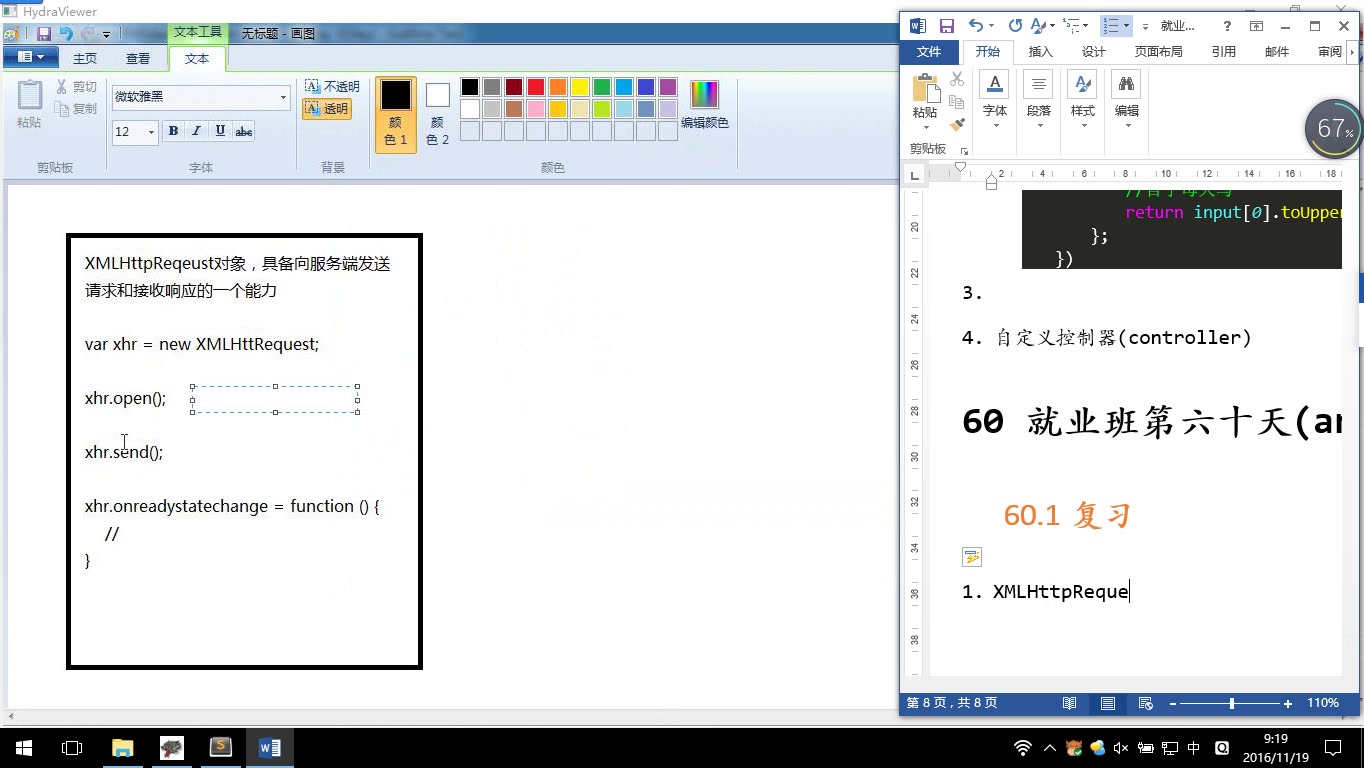Open Wi-Fi network tray icon
Screen dimensions: 1364x768
coord(1022,748)
